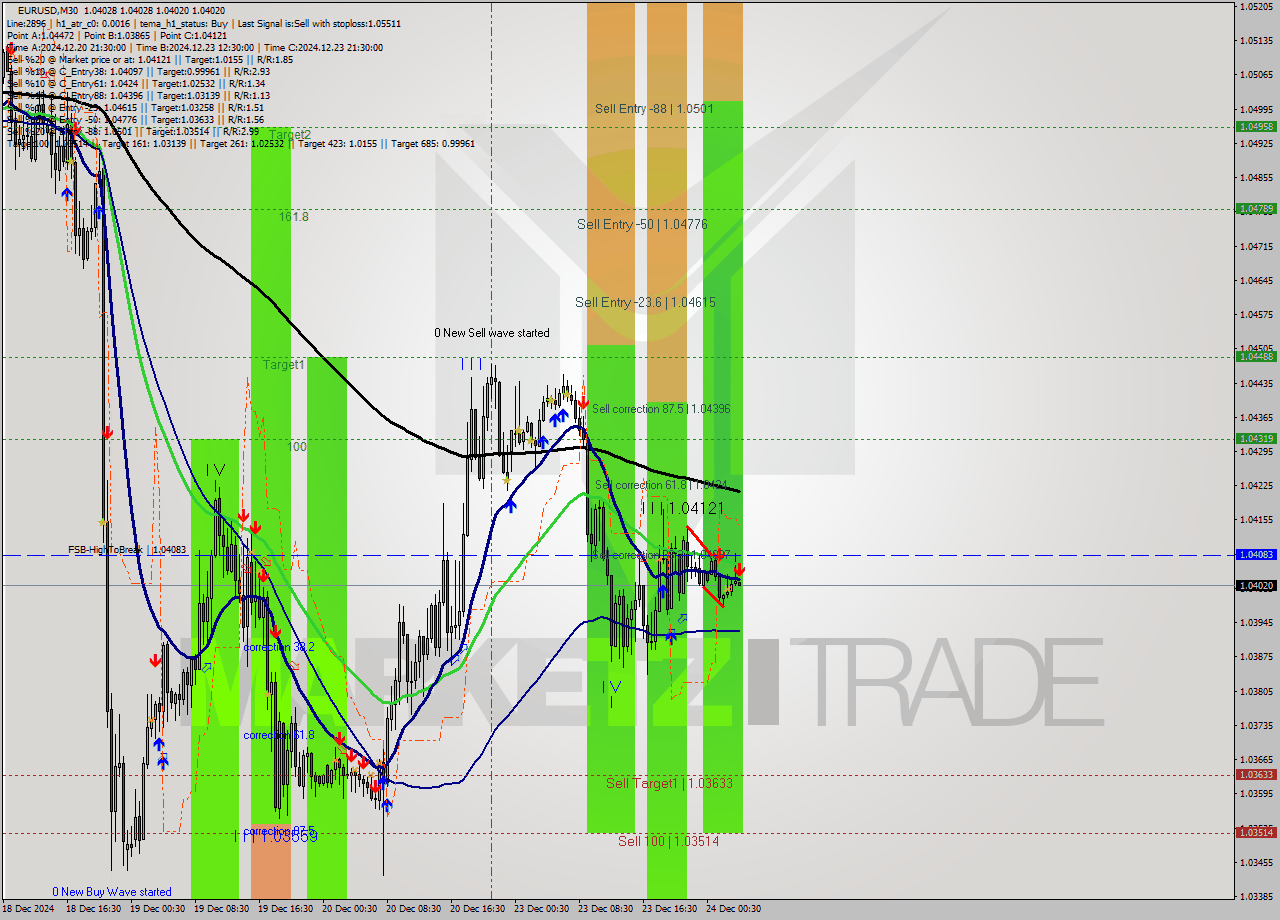Image resolution: width=1280 pixels, height=920 pixels.
Task: Click the red 1.03514 price tag
Action: coord(1256,832)
